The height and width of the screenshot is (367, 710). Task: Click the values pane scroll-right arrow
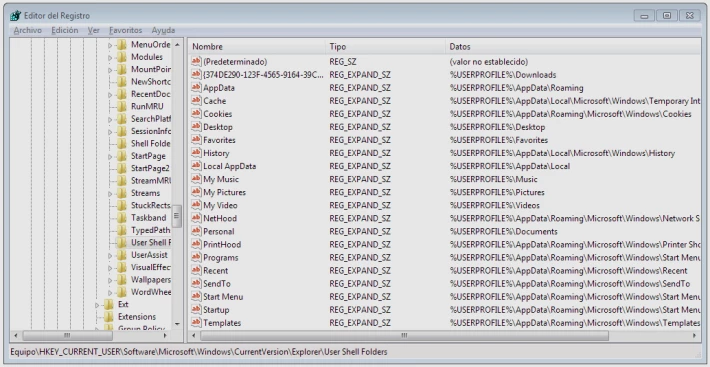click(x=695, y=336)
